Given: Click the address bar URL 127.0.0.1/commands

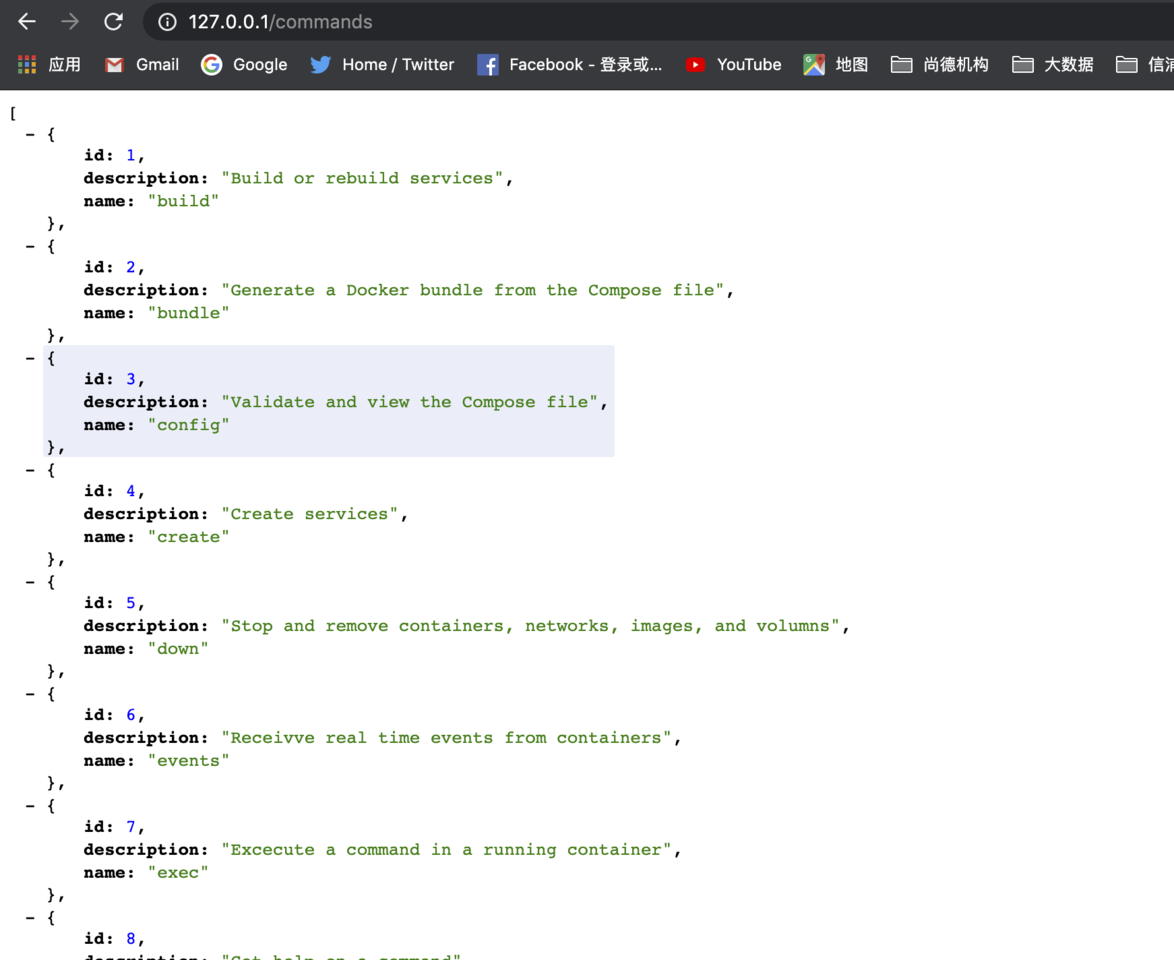Looking at the screenshot, I should point(280,22).
